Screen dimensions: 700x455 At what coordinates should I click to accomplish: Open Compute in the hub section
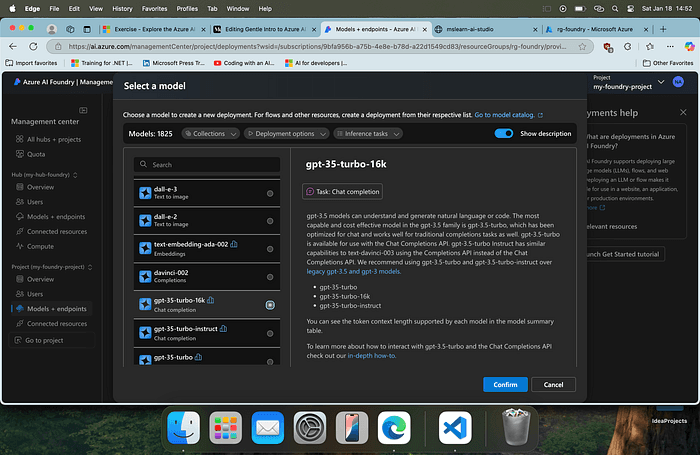point(35,246)
